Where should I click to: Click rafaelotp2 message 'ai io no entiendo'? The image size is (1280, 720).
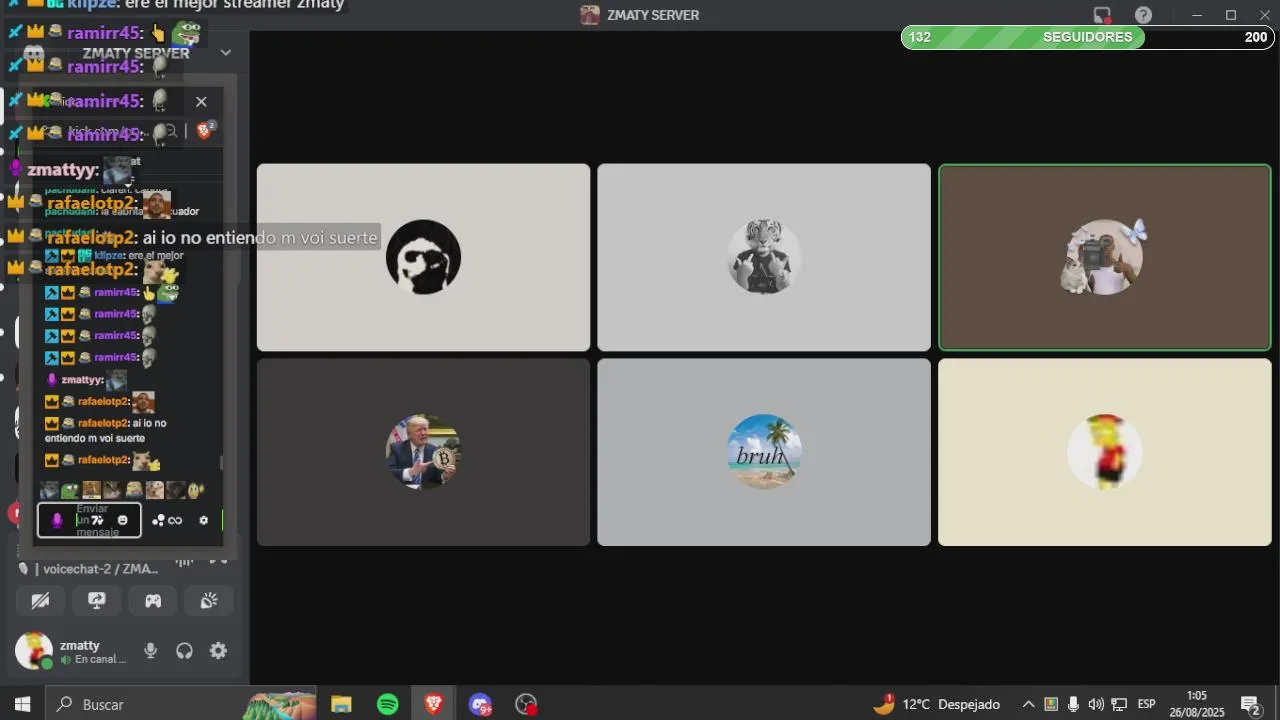[x=106, y=431]
